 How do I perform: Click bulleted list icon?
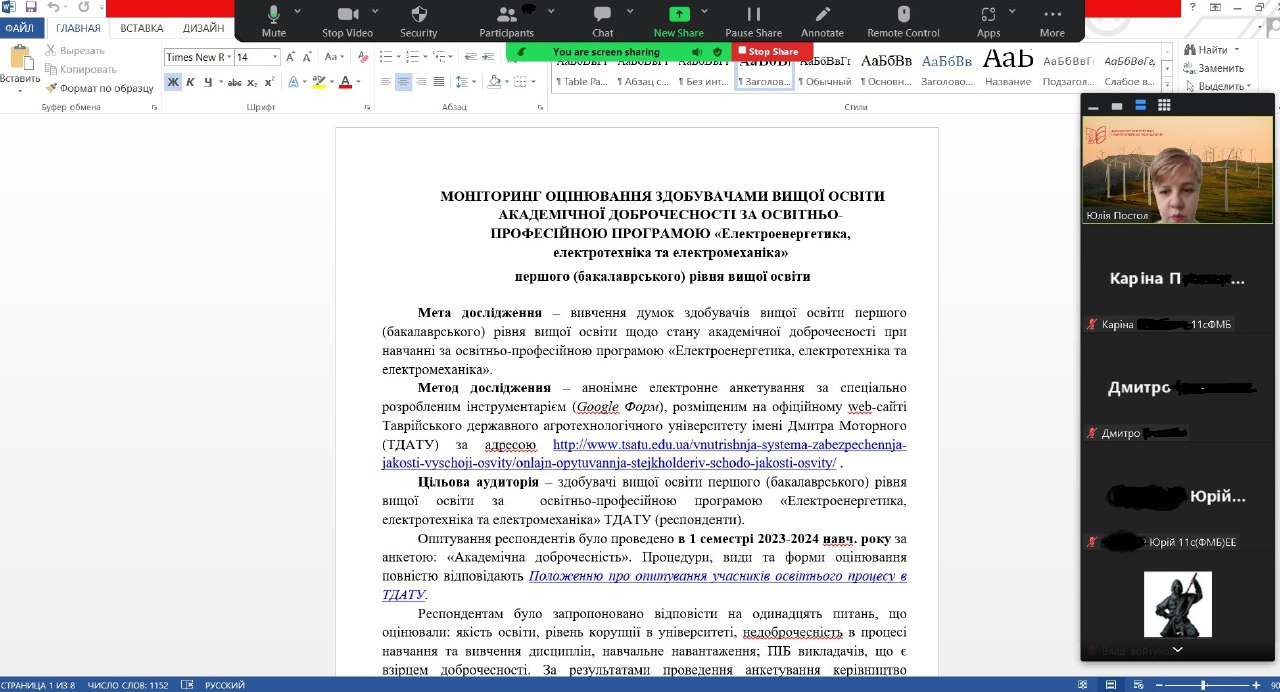[x=387, y=58]
